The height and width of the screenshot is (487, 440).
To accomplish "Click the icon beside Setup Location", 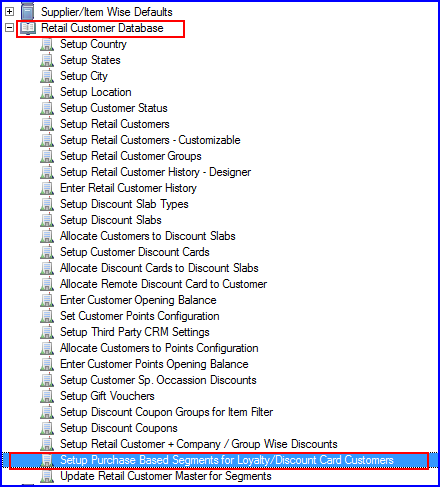I will pos(47,92).
